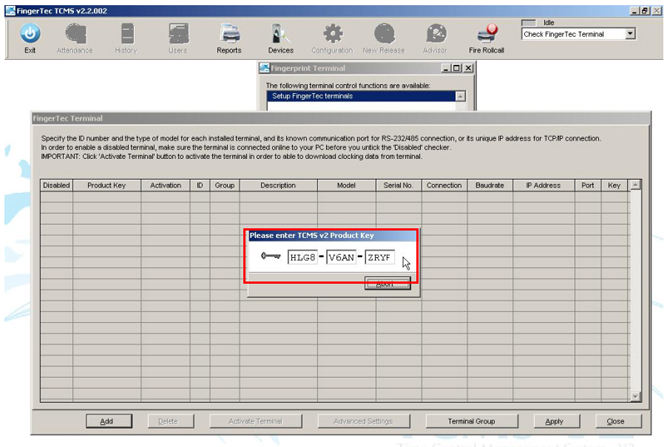Image resolution: width=670 pixels, height=447 pixels.
Task: Click the Abort button in key dialog
Action: click(x=388, y=284)
